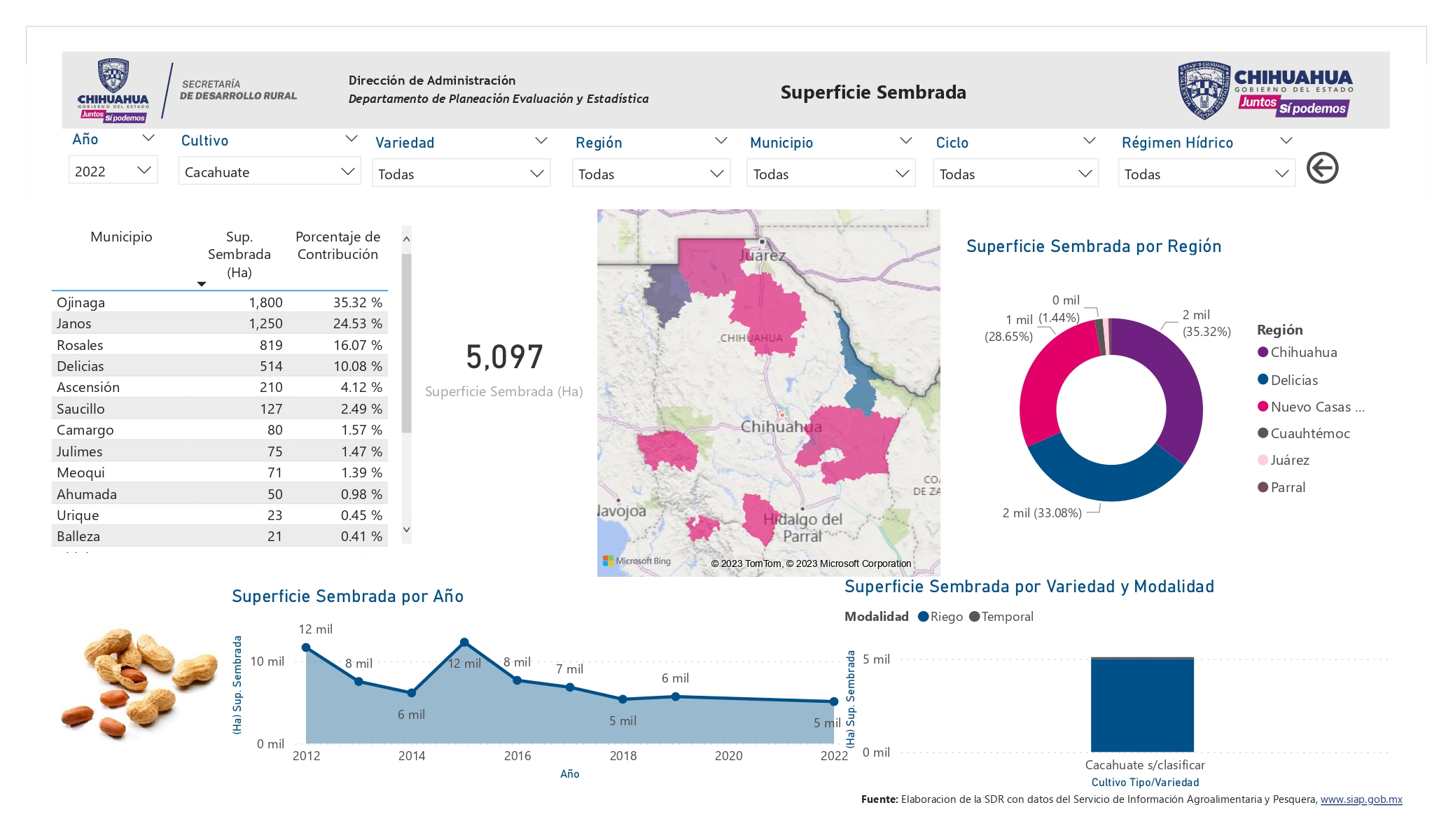Select the Rosales row in the table
The height and width of the screenshot is (840, 1453).
click(x=219, y=345)
